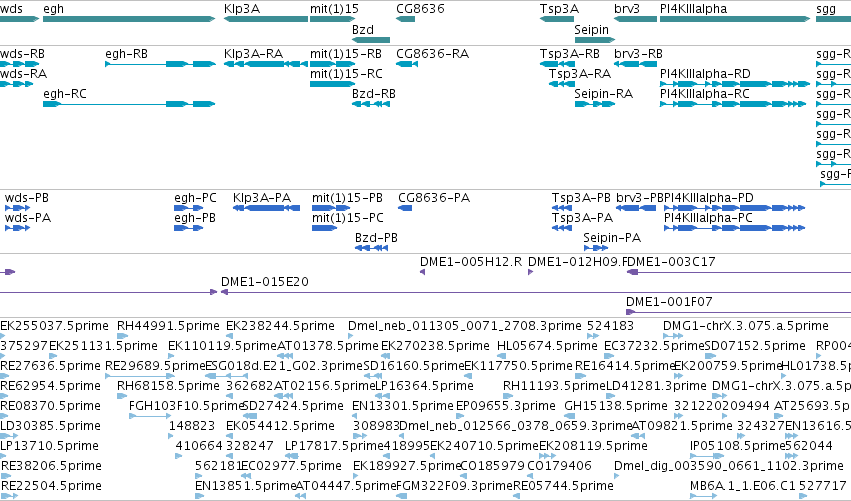Click EST FGH103F10.5prime
The width and height of the screenshot is (851, 501).
coord(185,406)
